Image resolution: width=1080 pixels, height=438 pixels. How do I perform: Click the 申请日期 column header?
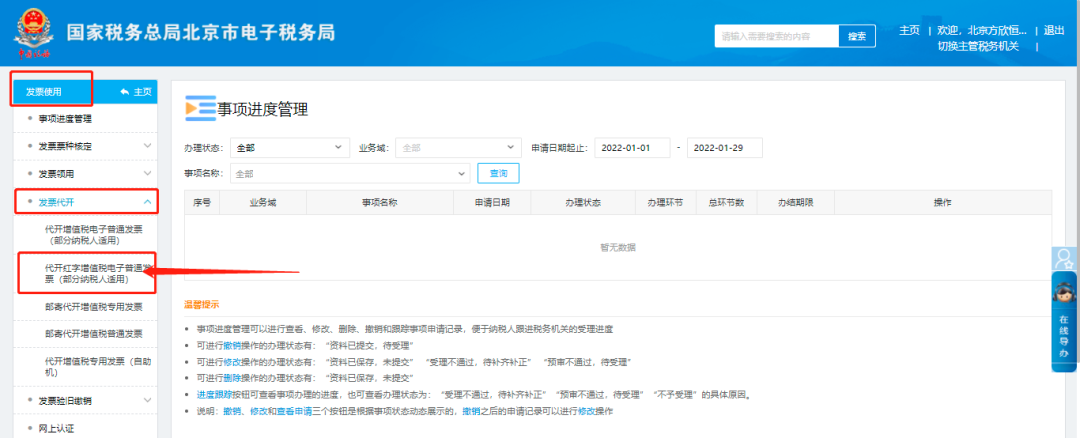(x=492, y=202)
